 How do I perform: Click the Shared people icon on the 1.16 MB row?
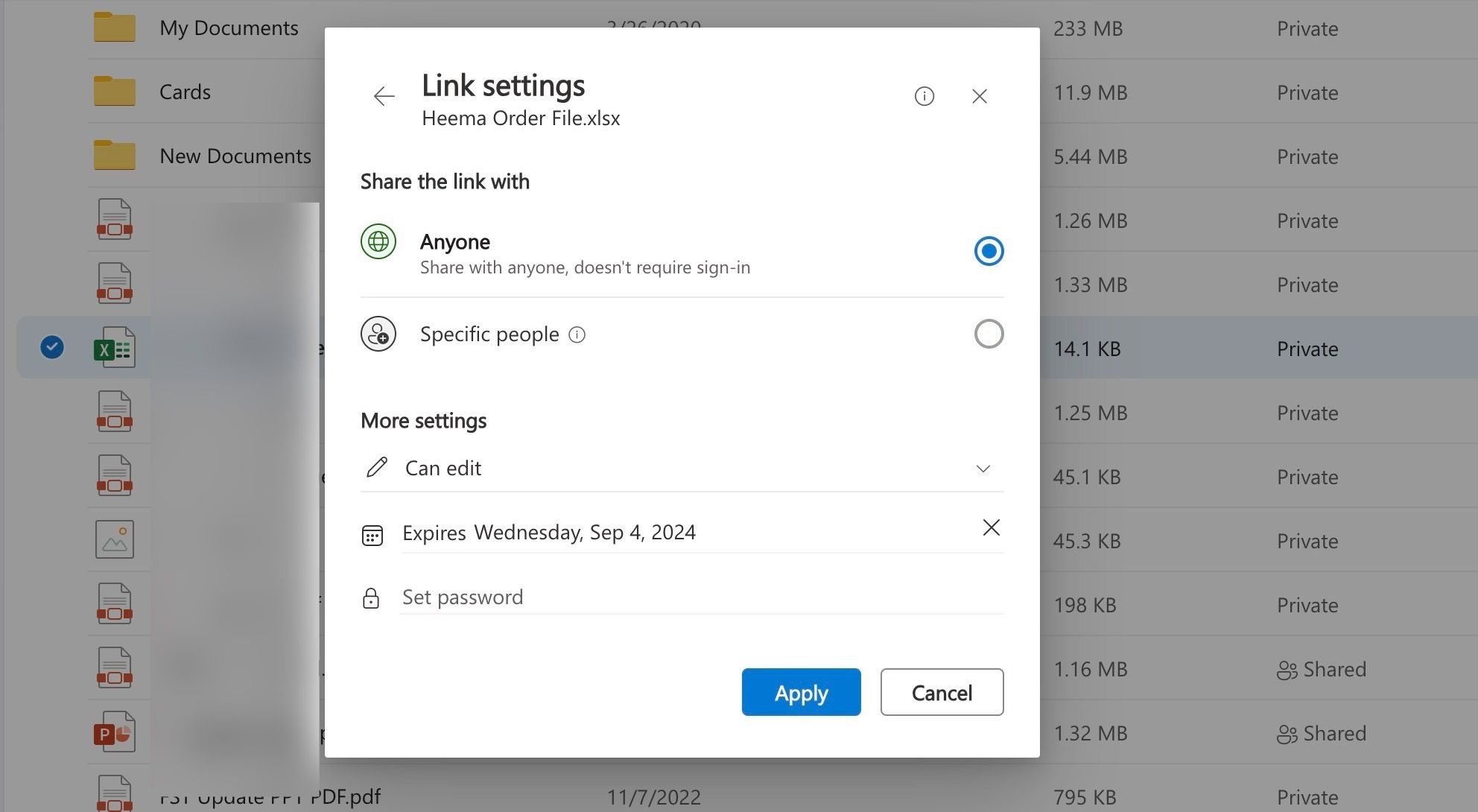(1287, 669)
